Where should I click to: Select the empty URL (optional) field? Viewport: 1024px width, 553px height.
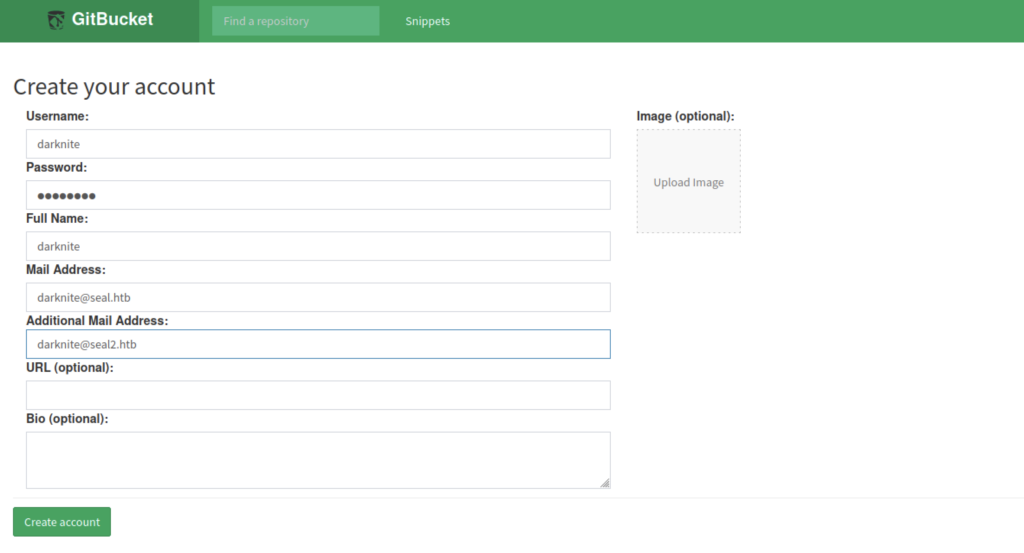pyautogui.click(x=318, y=395)
